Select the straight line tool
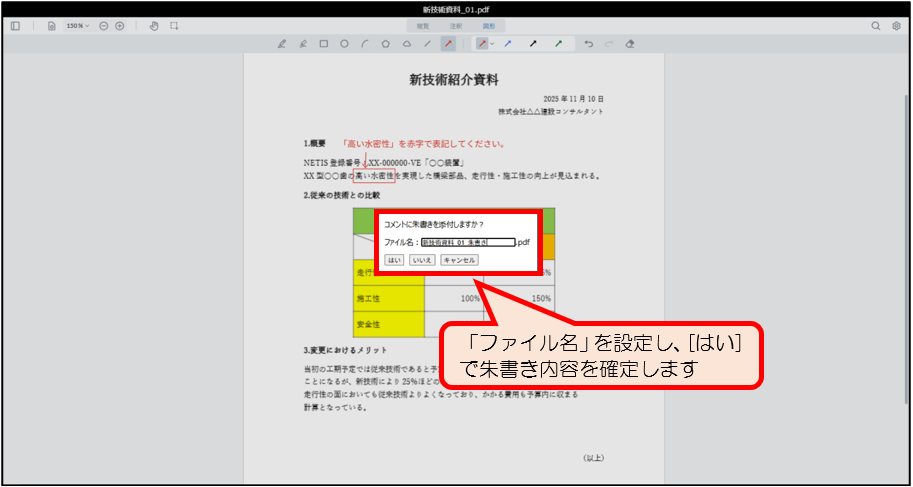Viewport: 913px width, 487px height. [x=427, y=44]
